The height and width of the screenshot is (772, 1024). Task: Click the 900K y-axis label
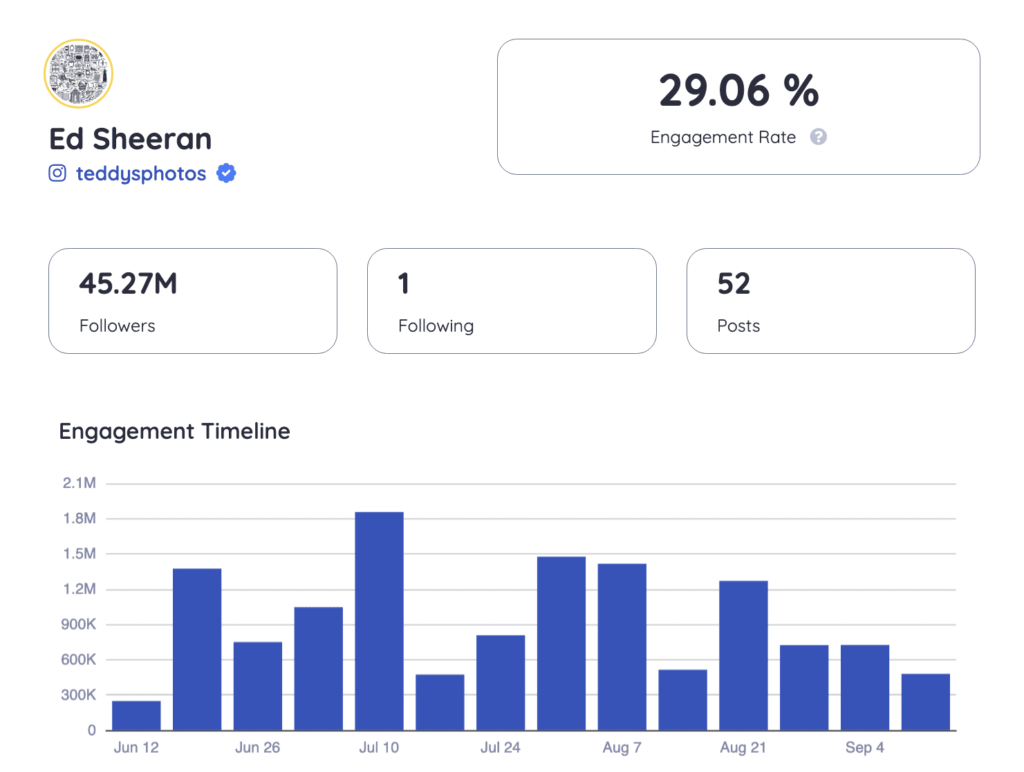[78, 624]
